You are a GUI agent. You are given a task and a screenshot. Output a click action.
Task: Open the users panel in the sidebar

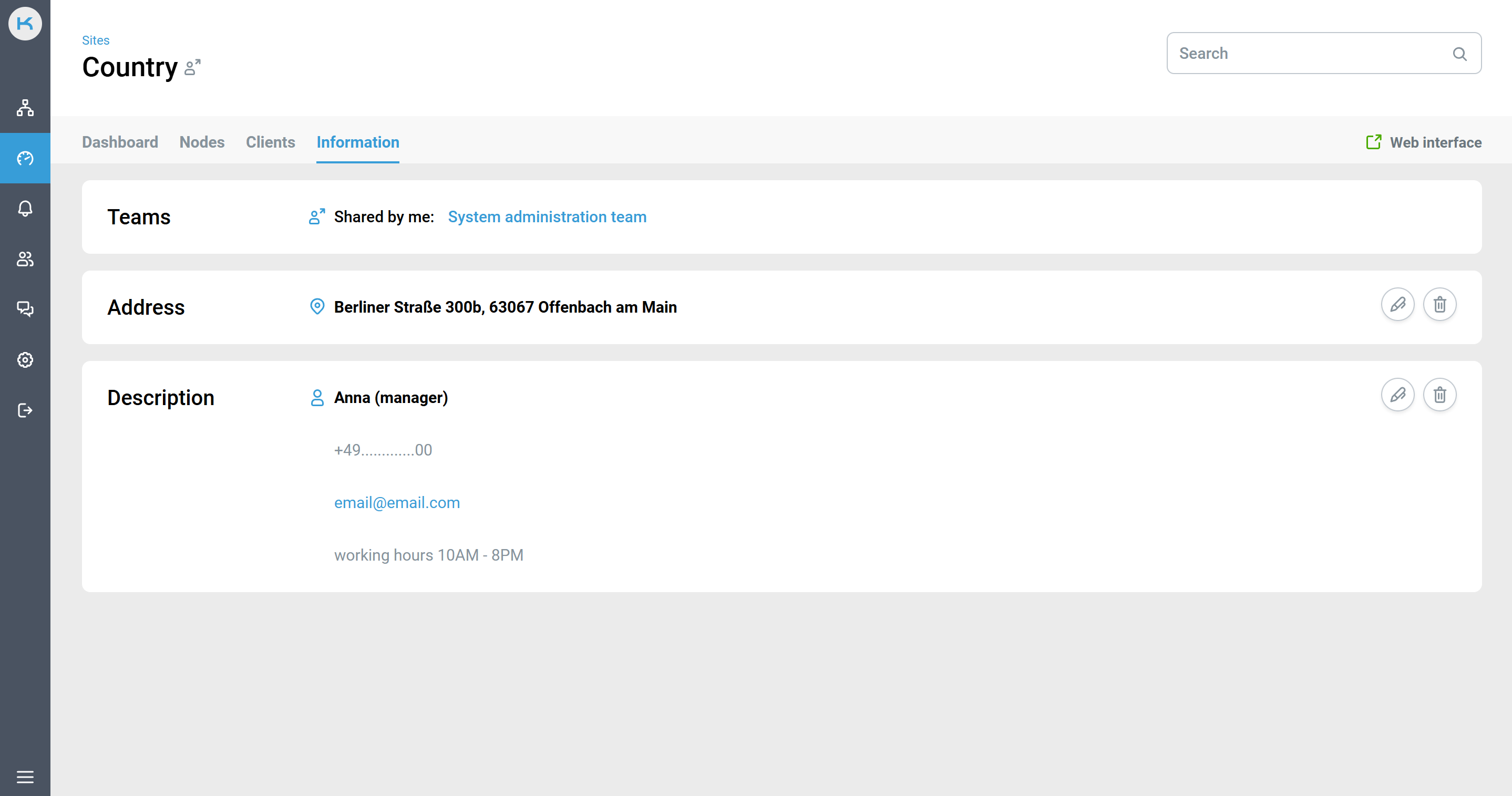click(25, 259)
